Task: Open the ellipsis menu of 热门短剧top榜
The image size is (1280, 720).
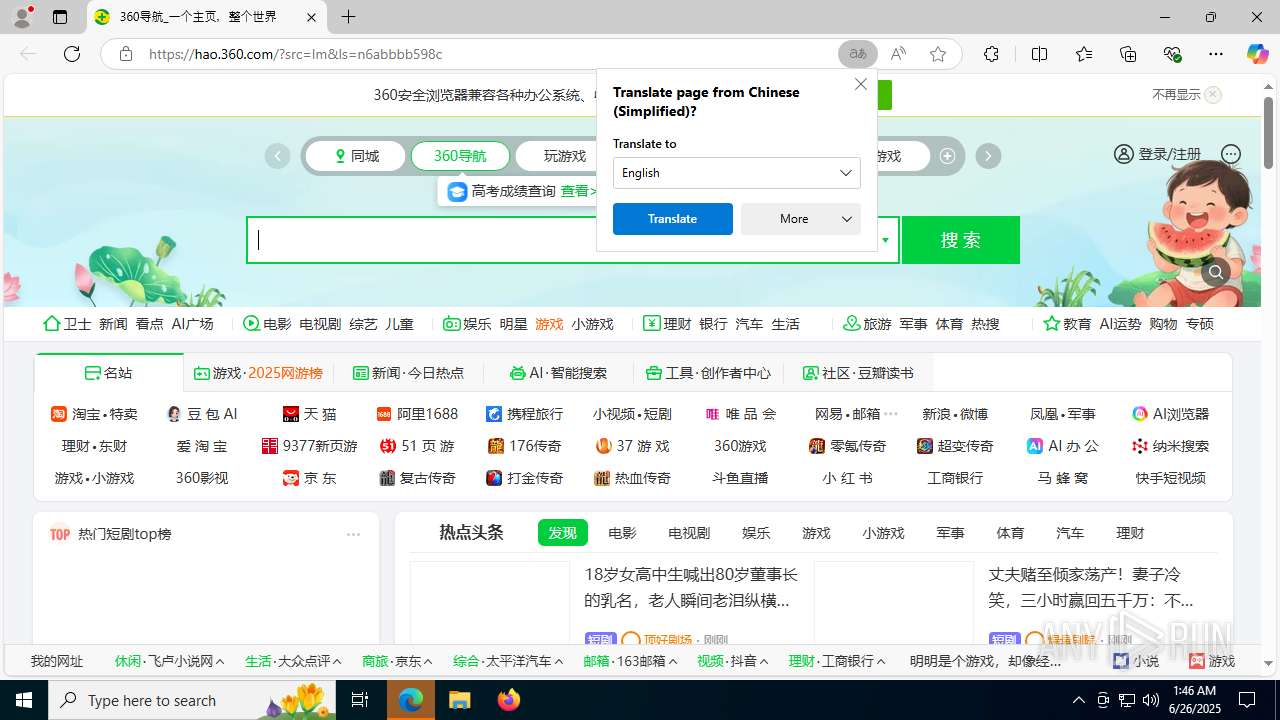Action: 353,534
